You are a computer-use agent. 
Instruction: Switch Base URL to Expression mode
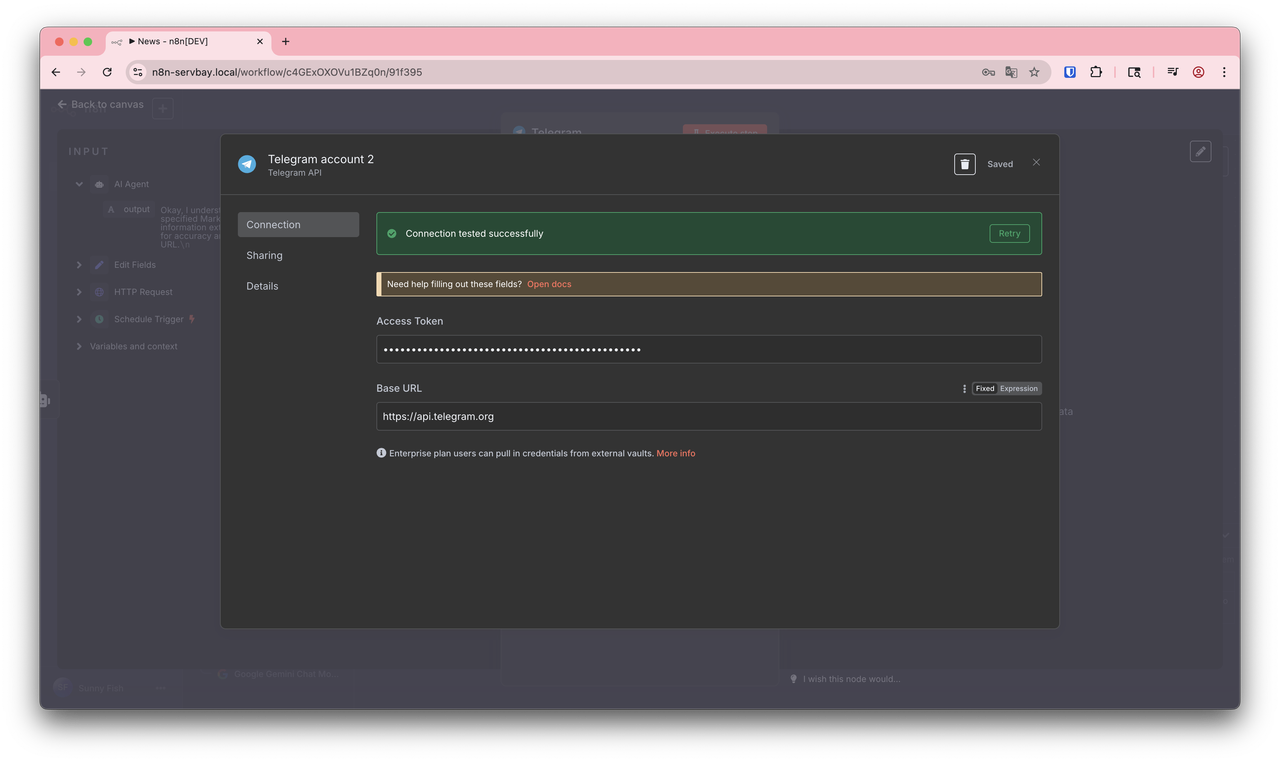[1019, 389]
